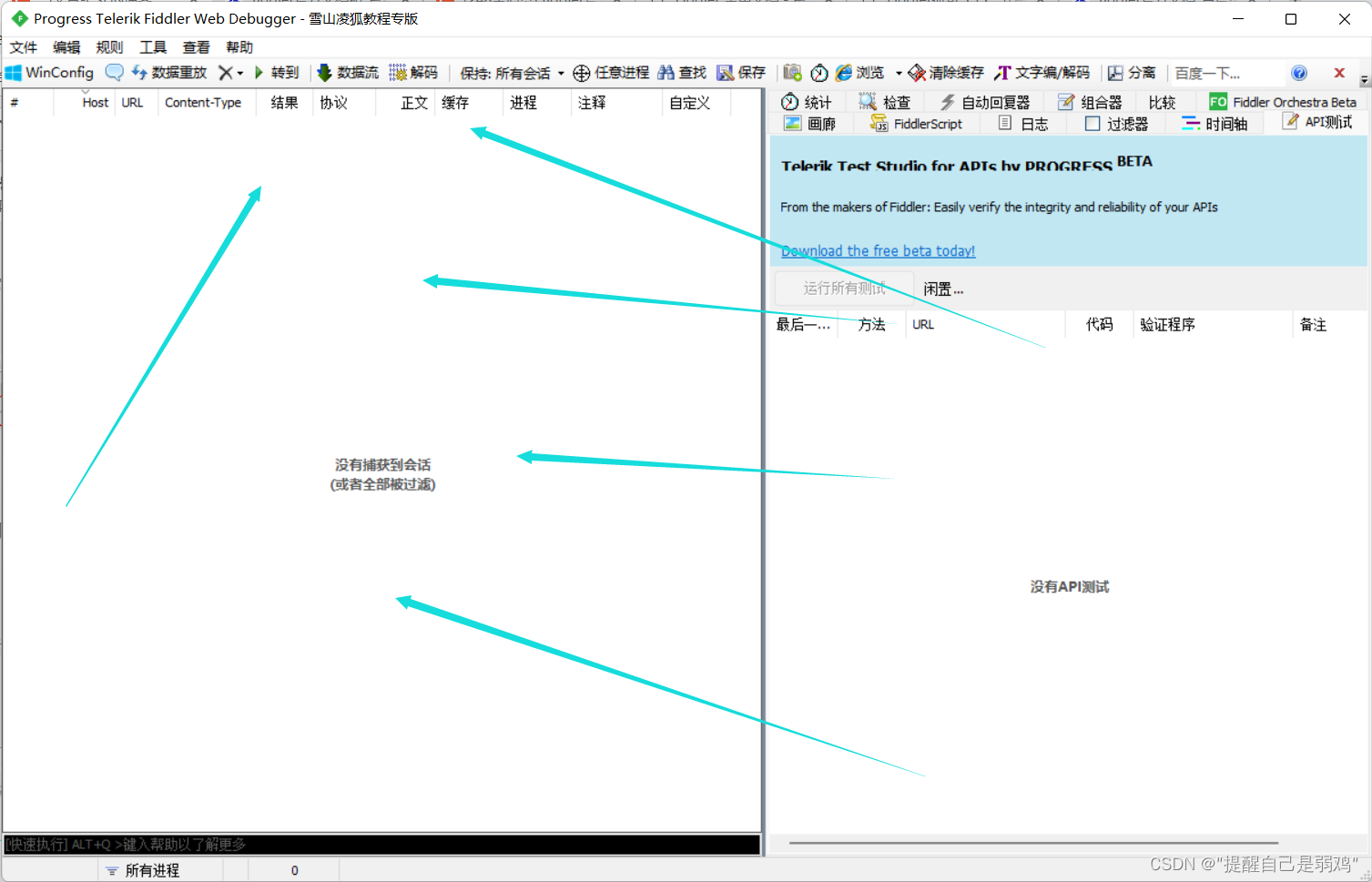Viewport: 1372px width, 882px height.
Task: Switch to the 检查 inspectors tab
Action: click(884, 102)
